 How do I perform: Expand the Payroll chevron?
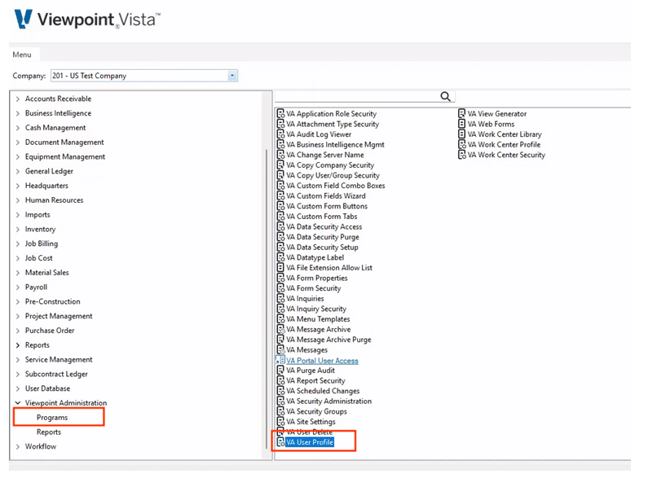pyautogui.click(x=18, y=287)
